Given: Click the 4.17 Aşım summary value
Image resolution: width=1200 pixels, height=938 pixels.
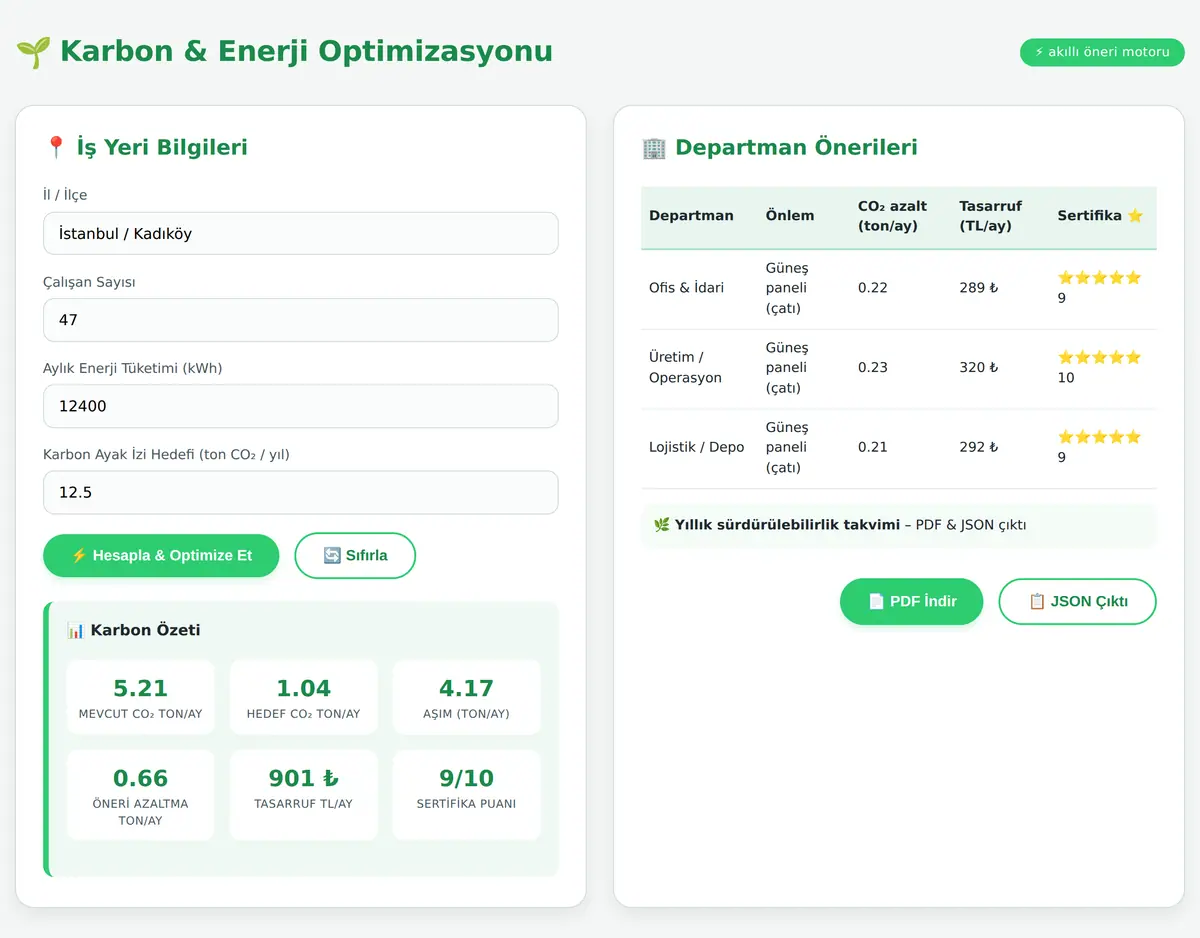Looking at the screenshot, I should click(x=466, y=688).
